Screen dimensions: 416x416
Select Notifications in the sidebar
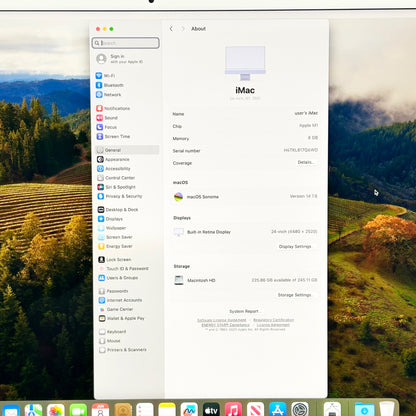[113, 108]
